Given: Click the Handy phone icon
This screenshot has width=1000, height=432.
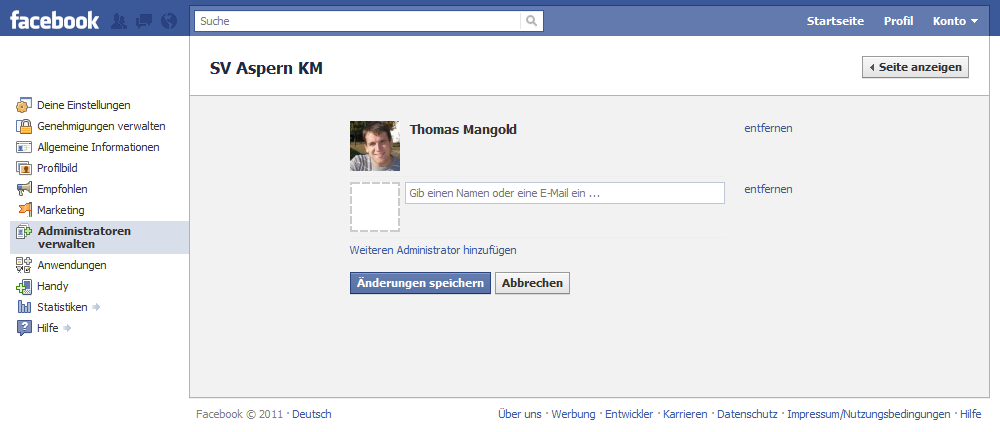Looking at the screenshot, I should tap(24, 286).
